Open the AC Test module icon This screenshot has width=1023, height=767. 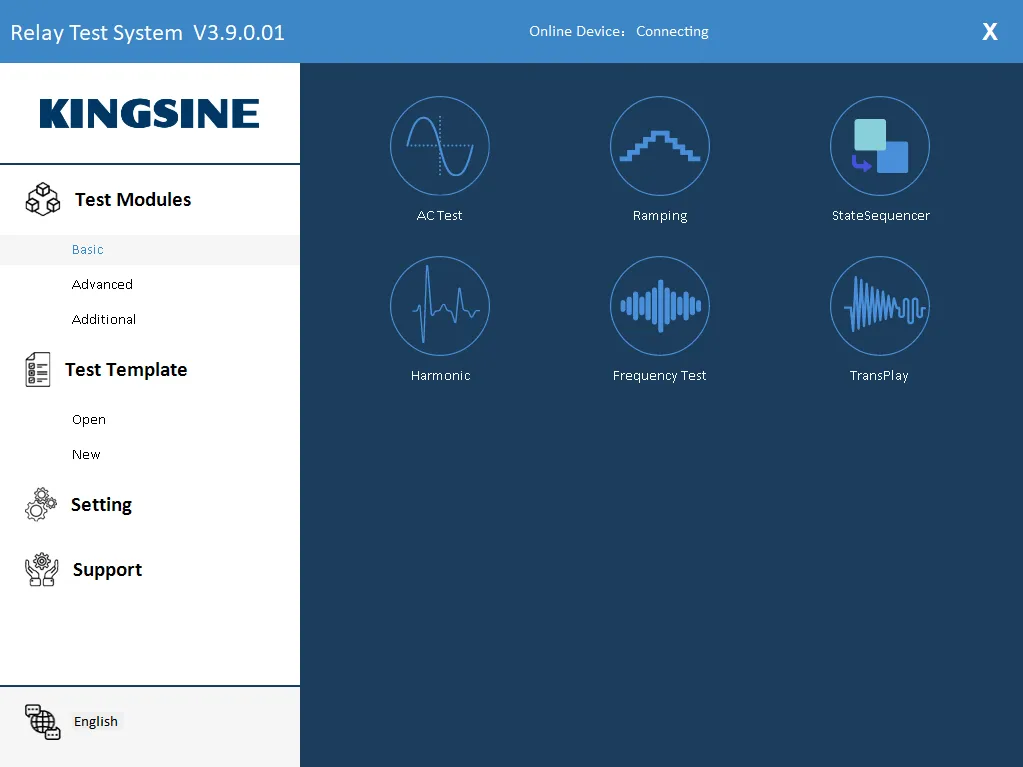tap(440, 146)
